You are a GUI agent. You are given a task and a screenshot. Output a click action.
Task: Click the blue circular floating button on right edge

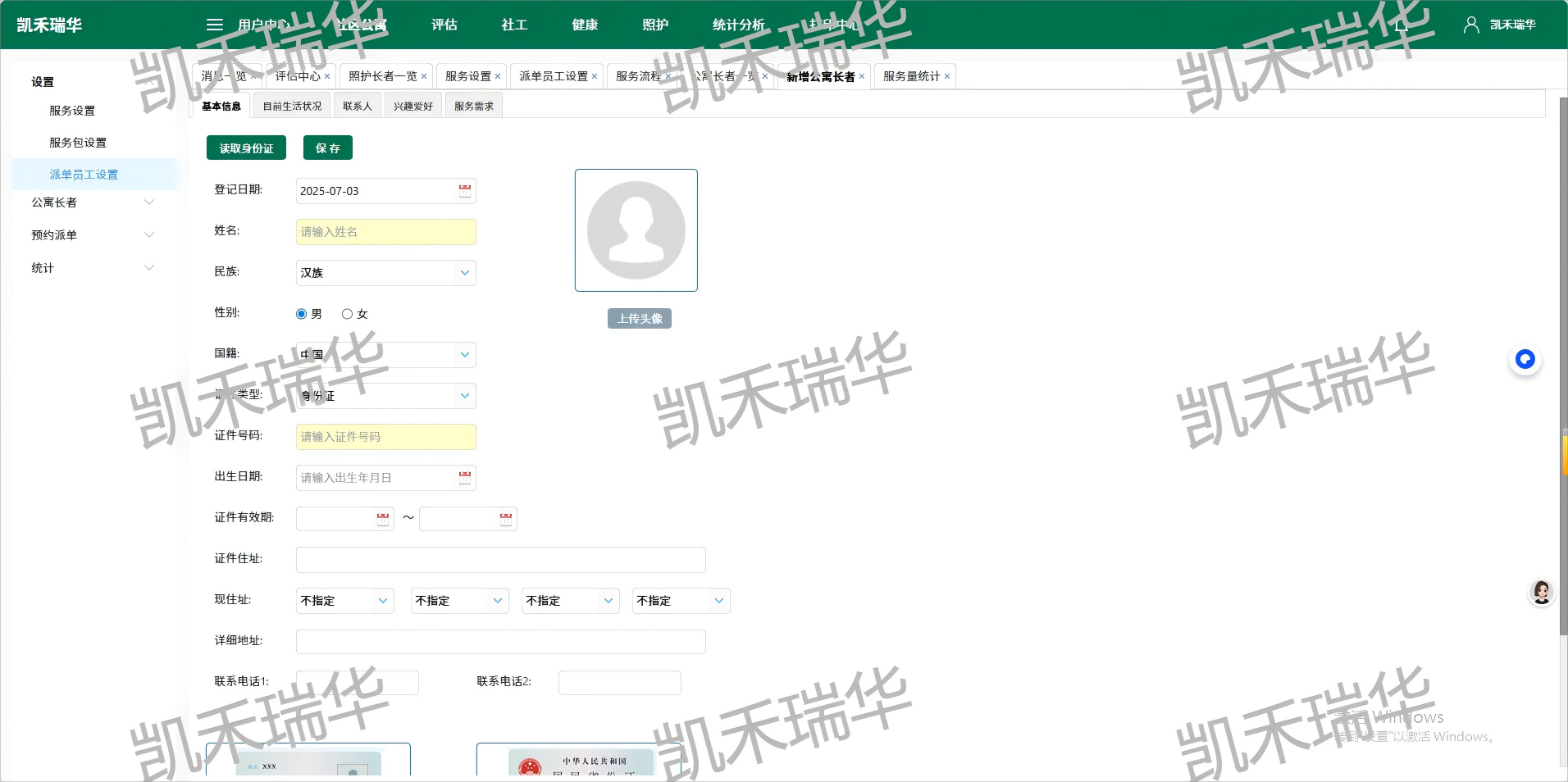tap(1524, 359)
